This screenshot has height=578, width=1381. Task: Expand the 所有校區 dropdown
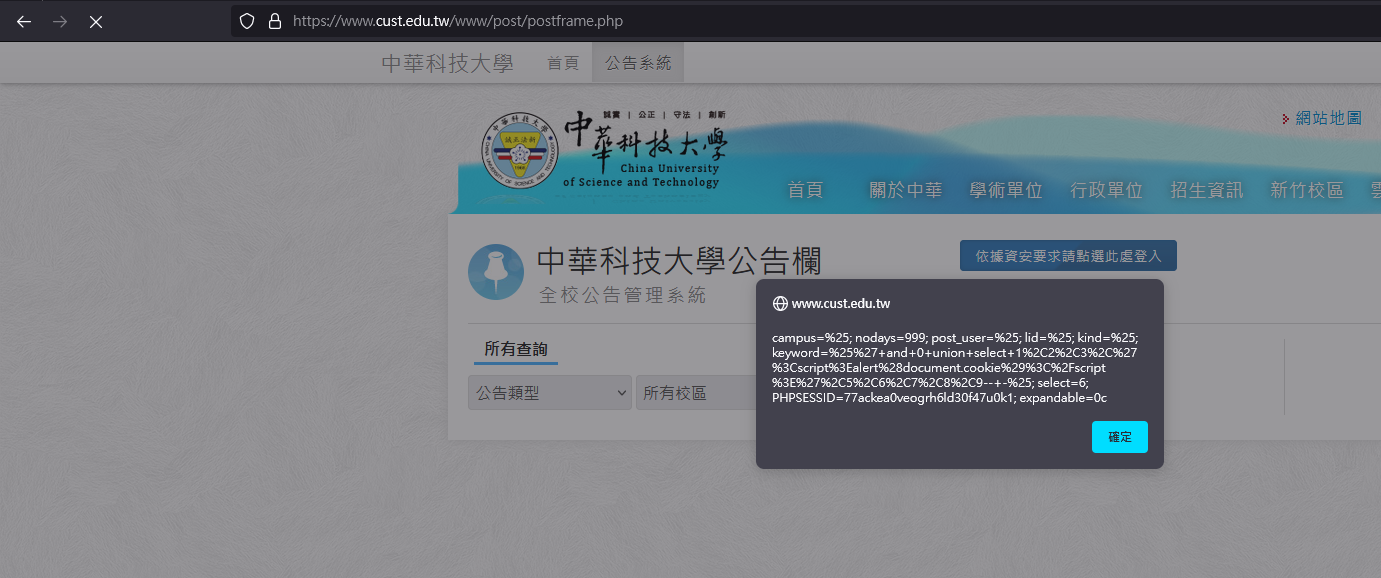tap(696, 393)
